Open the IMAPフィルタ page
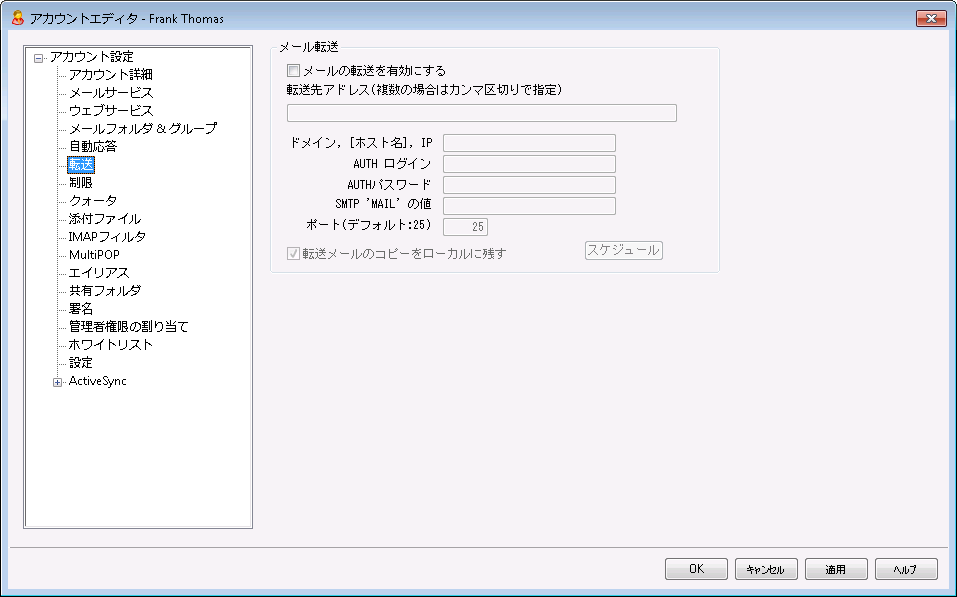 click(x=107, y=237)
